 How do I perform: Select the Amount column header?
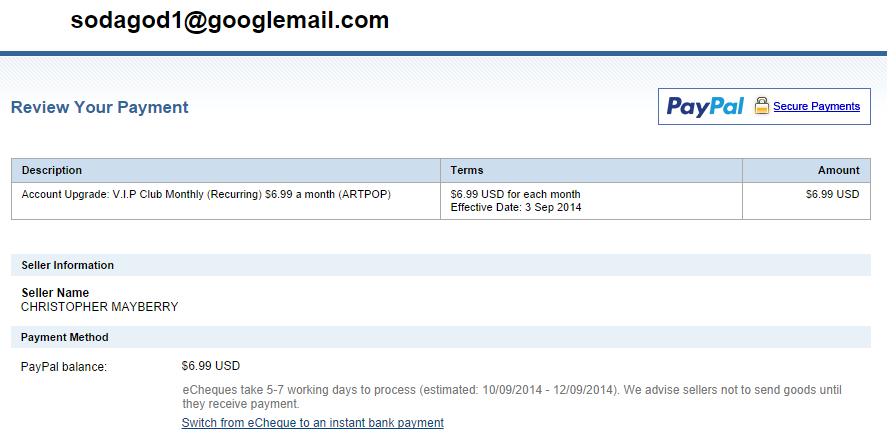[838, 170]
